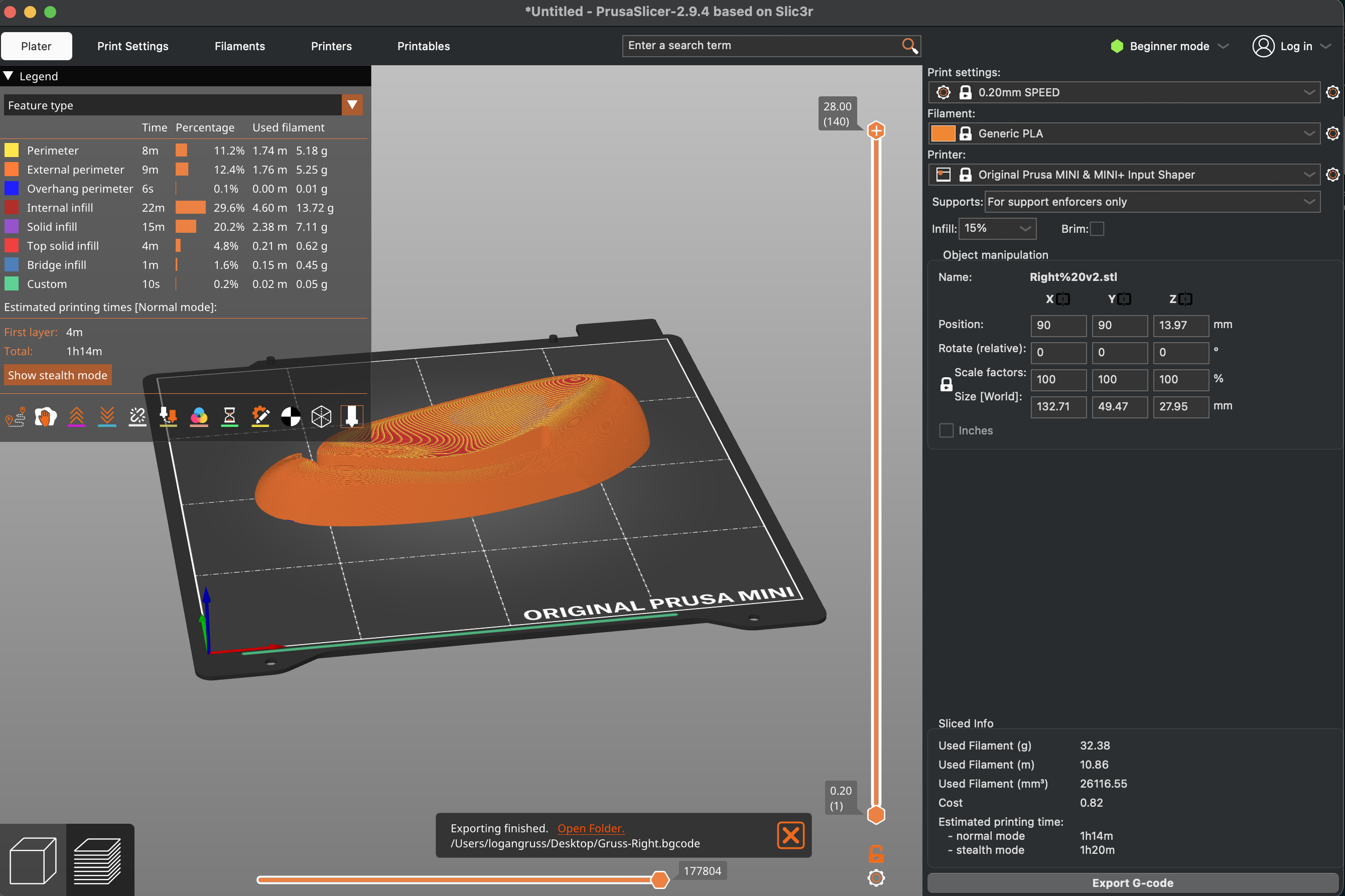Screen dimensions: 1345x896
Task: Click the Open Folder link
Action: pyautogui.click(x=591, y=828)
